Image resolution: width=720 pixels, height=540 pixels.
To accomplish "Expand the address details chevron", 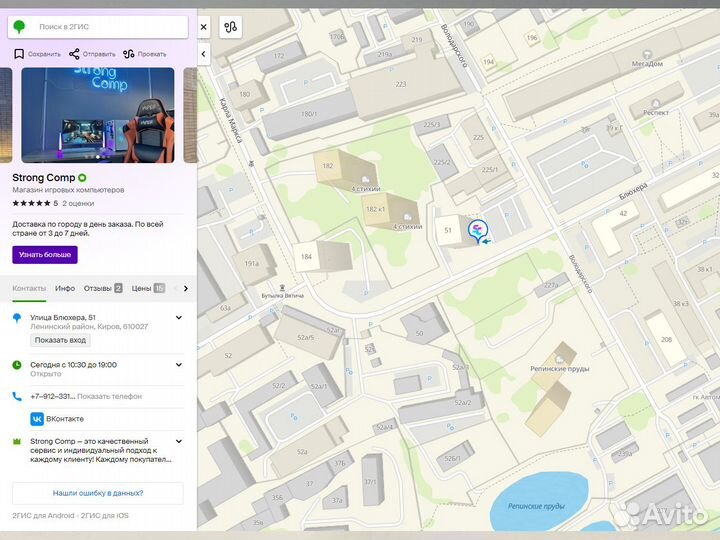I will click(x=179, y=317).
